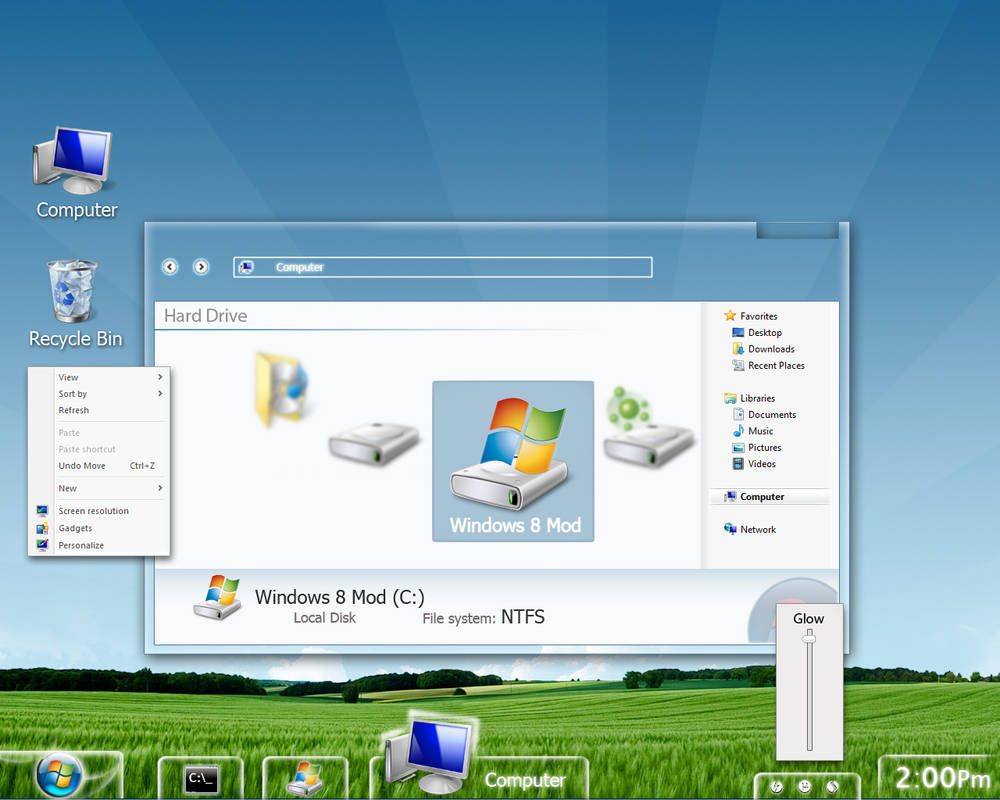Click the Downloads folder icon in sidebar
The width and height of the screenshot is (1000, 800).
(x=739, y=349)
